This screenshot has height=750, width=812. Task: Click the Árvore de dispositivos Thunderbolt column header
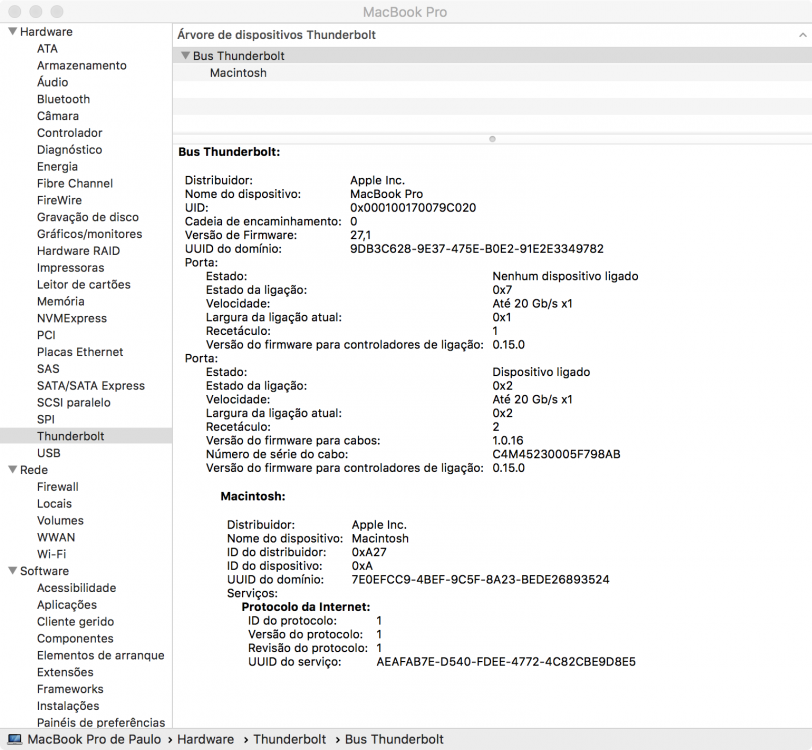[277, 35]
